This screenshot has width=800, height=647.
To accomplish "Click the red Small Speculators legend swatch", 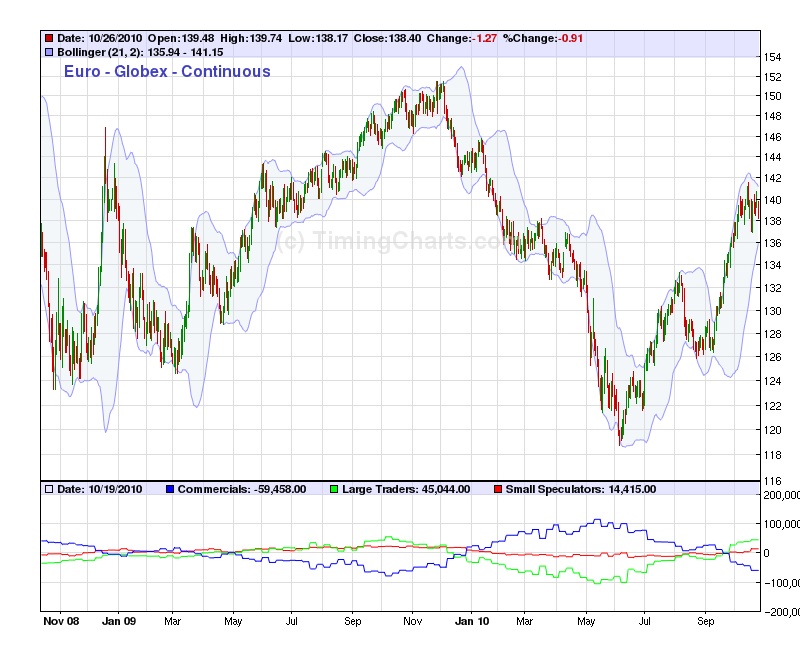I will 497,489.
